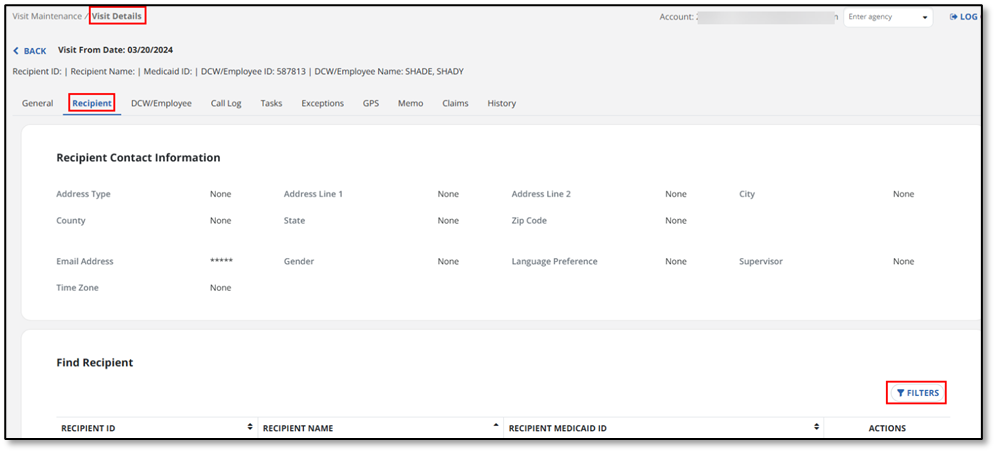Viewport: 996px width, 453px height.
Task: Open the Memo tab
Action: [410, 103]
